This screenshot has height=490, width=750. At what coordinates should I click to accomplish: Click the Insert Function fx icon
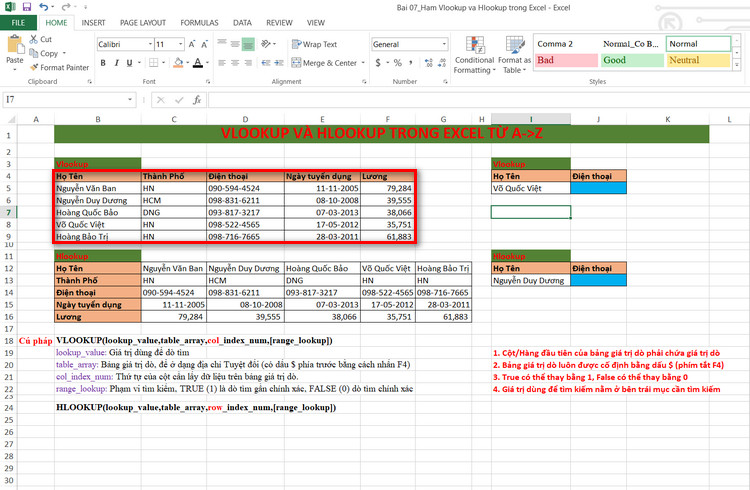(x=197, y=100)
